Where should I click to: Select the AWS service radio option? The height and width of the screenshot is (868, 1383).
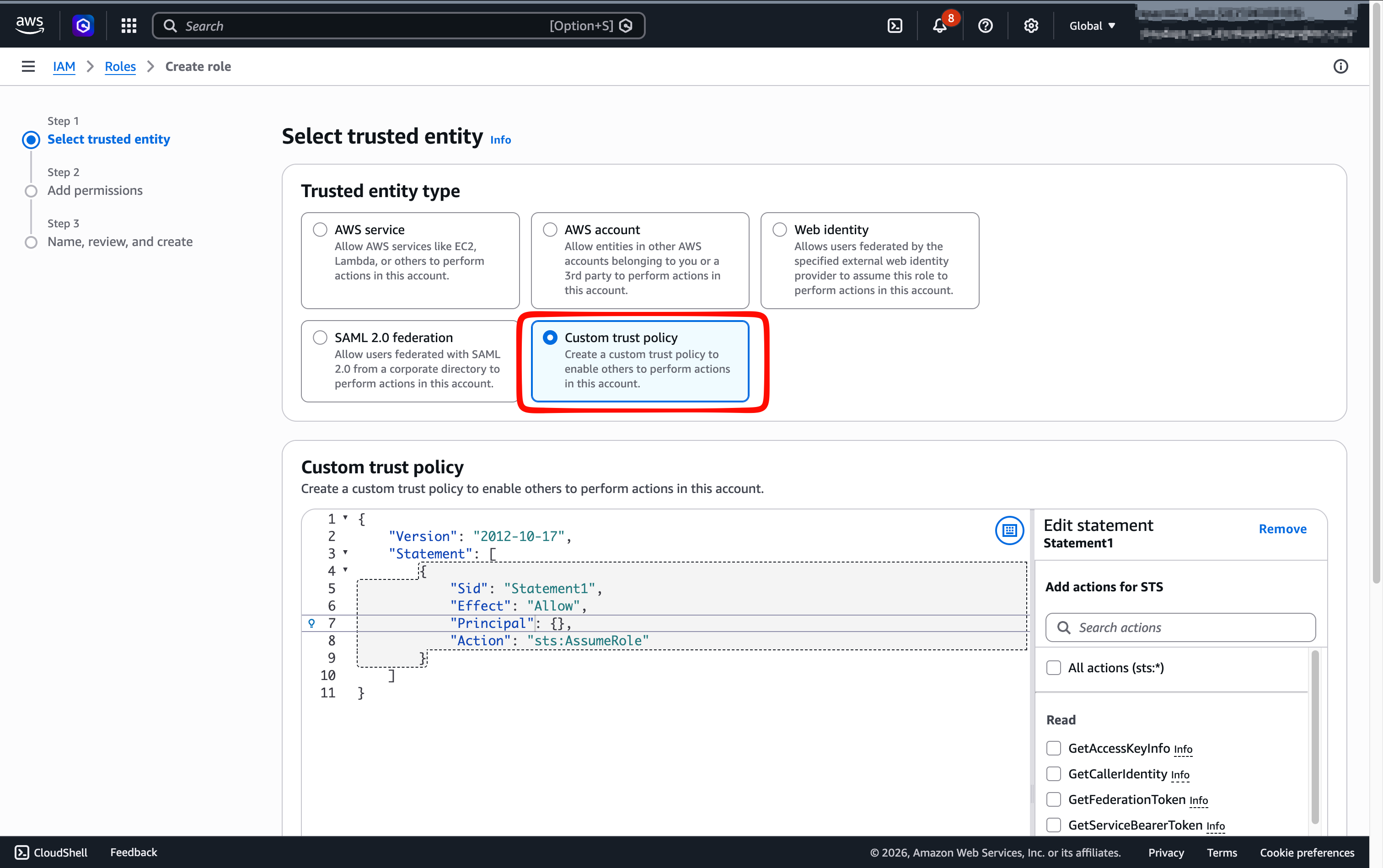320,230
